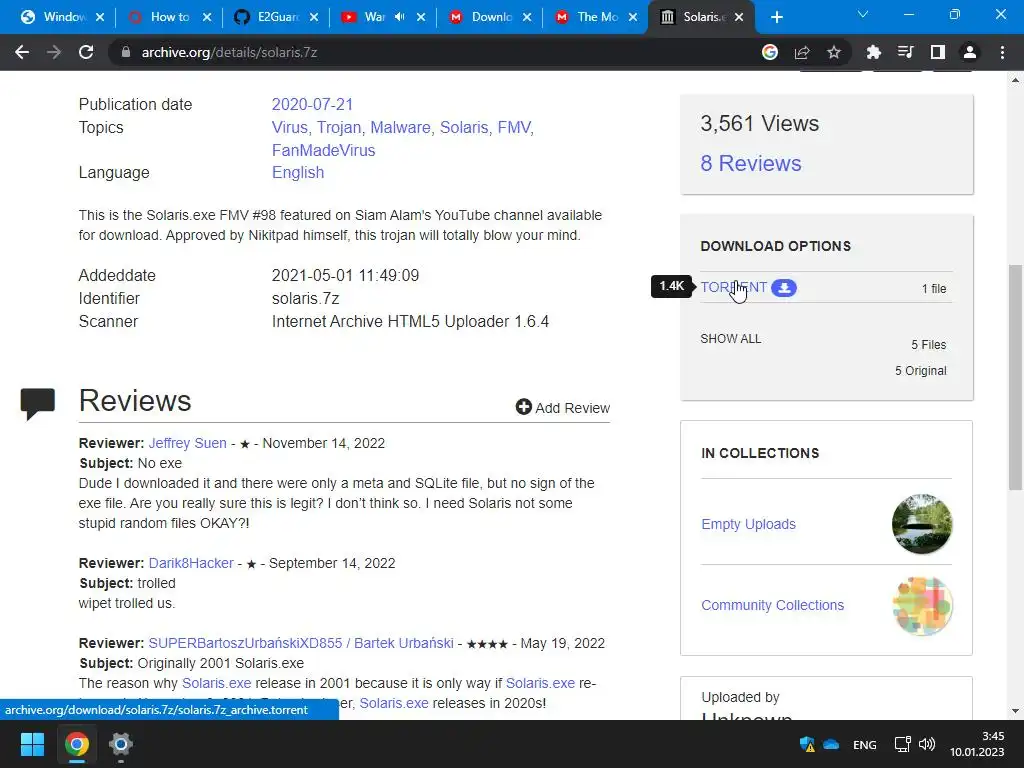Open the volume tray icon
Image resolution: width=1024 pixels, height=768 pixels.
pos(927,744)
